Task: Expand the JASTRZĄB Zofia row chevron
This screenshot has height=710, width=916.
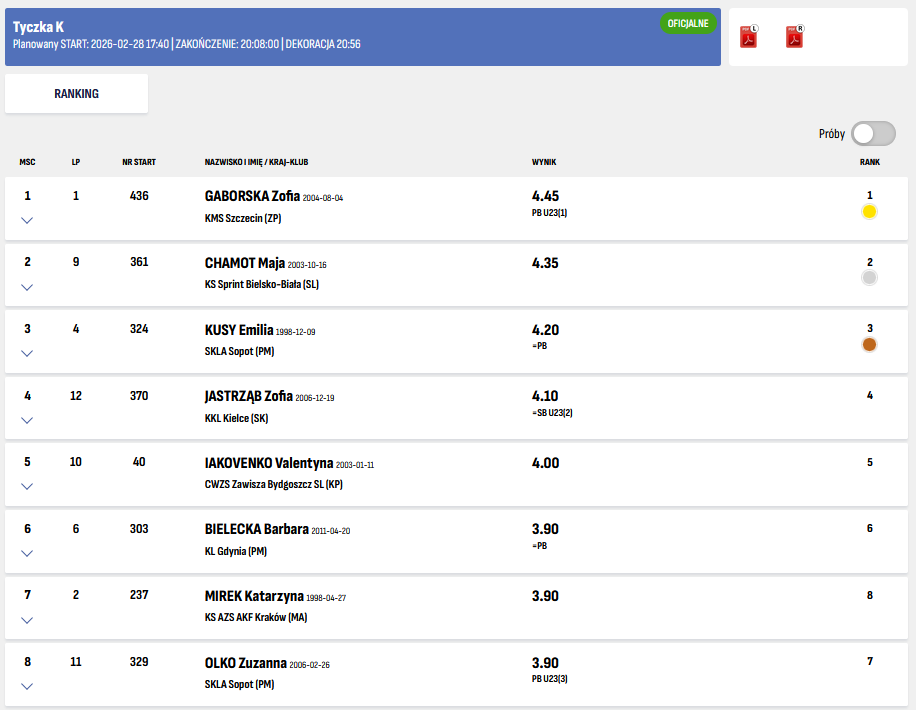Action: tap(27, 420)
